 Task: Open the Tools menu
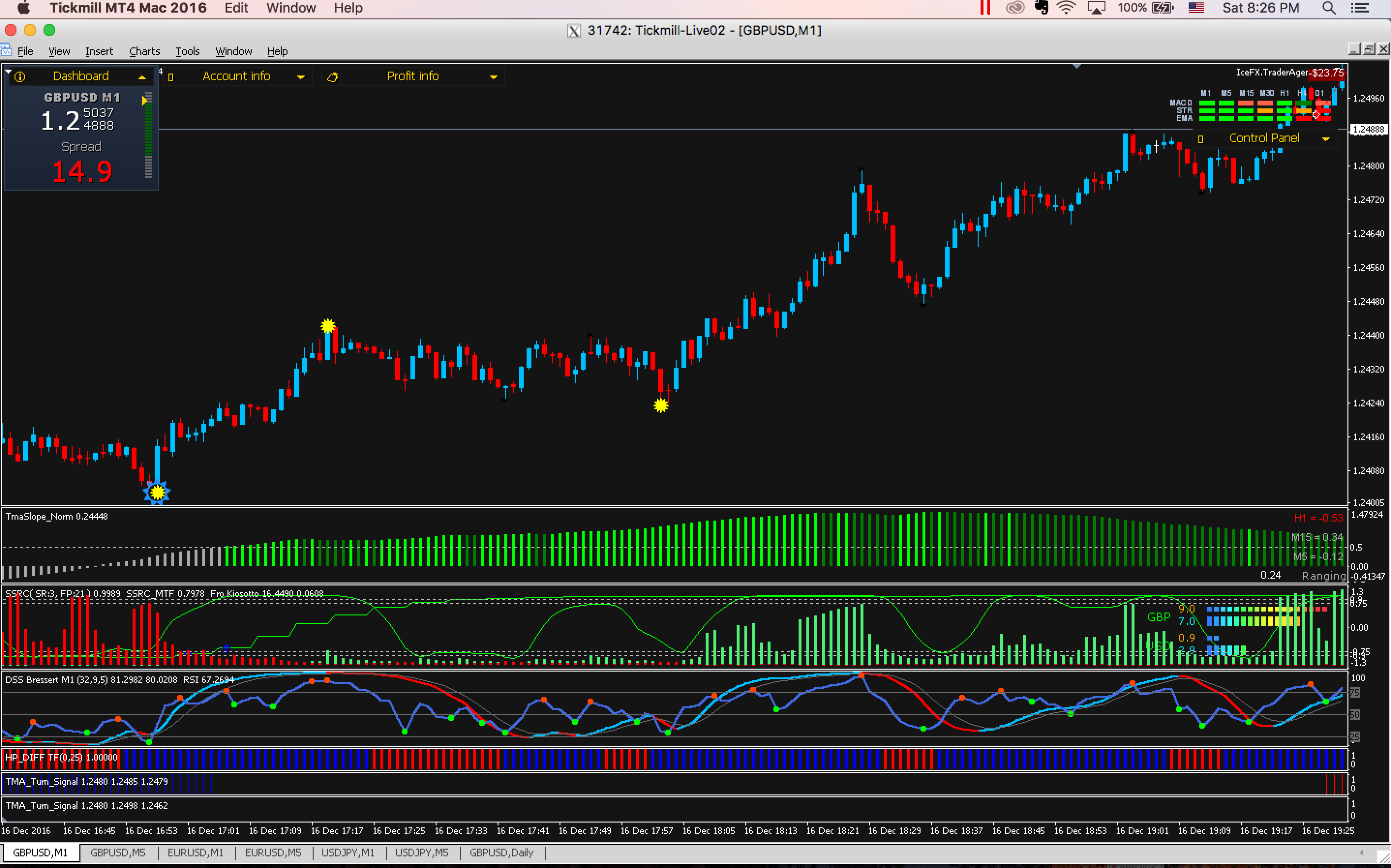point(187,51)
